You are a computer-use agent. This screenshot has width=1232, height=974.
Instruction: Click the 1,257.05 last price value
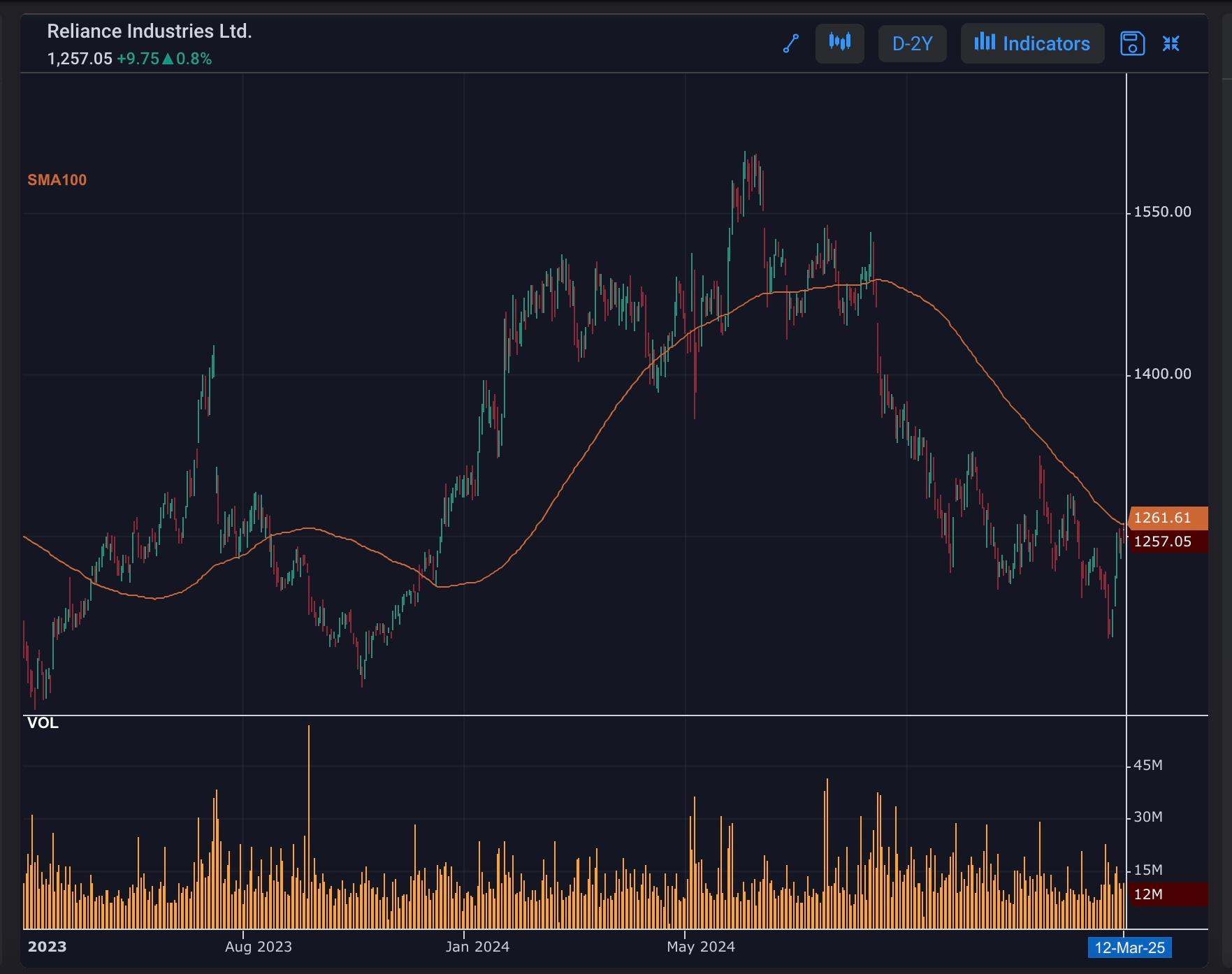pyautogui.click(x=80, y=59)
